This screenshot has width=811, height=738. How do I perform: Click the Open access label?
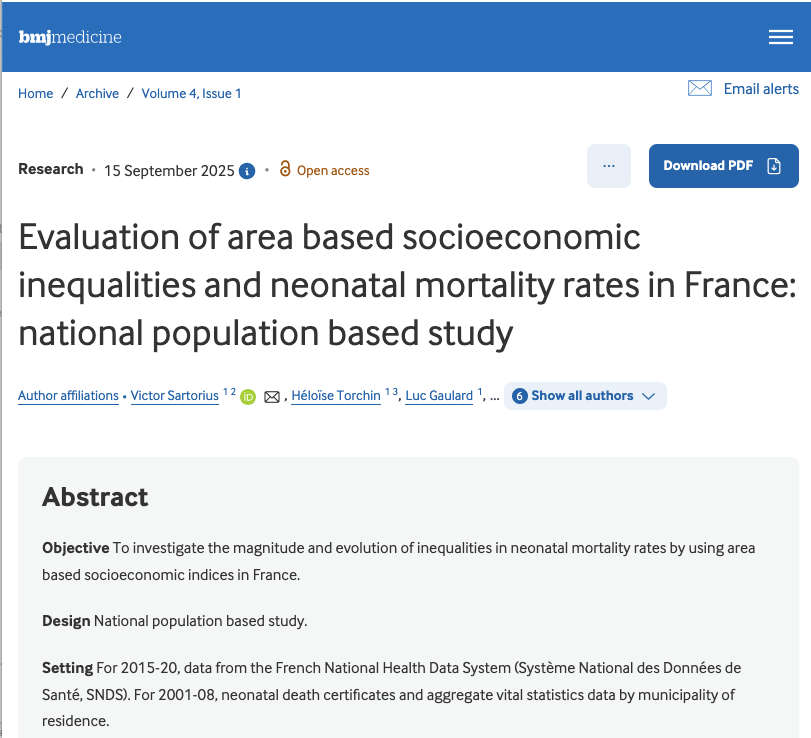(x=333, y=171)
